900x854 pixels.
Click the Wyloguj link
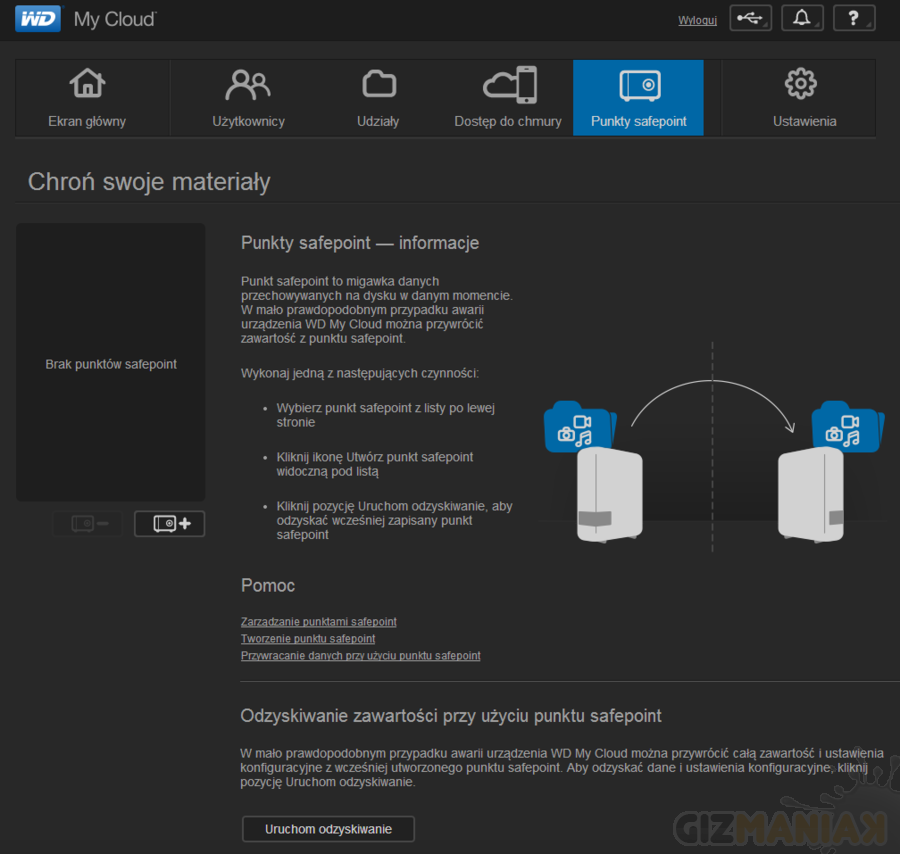pos(697,20)
